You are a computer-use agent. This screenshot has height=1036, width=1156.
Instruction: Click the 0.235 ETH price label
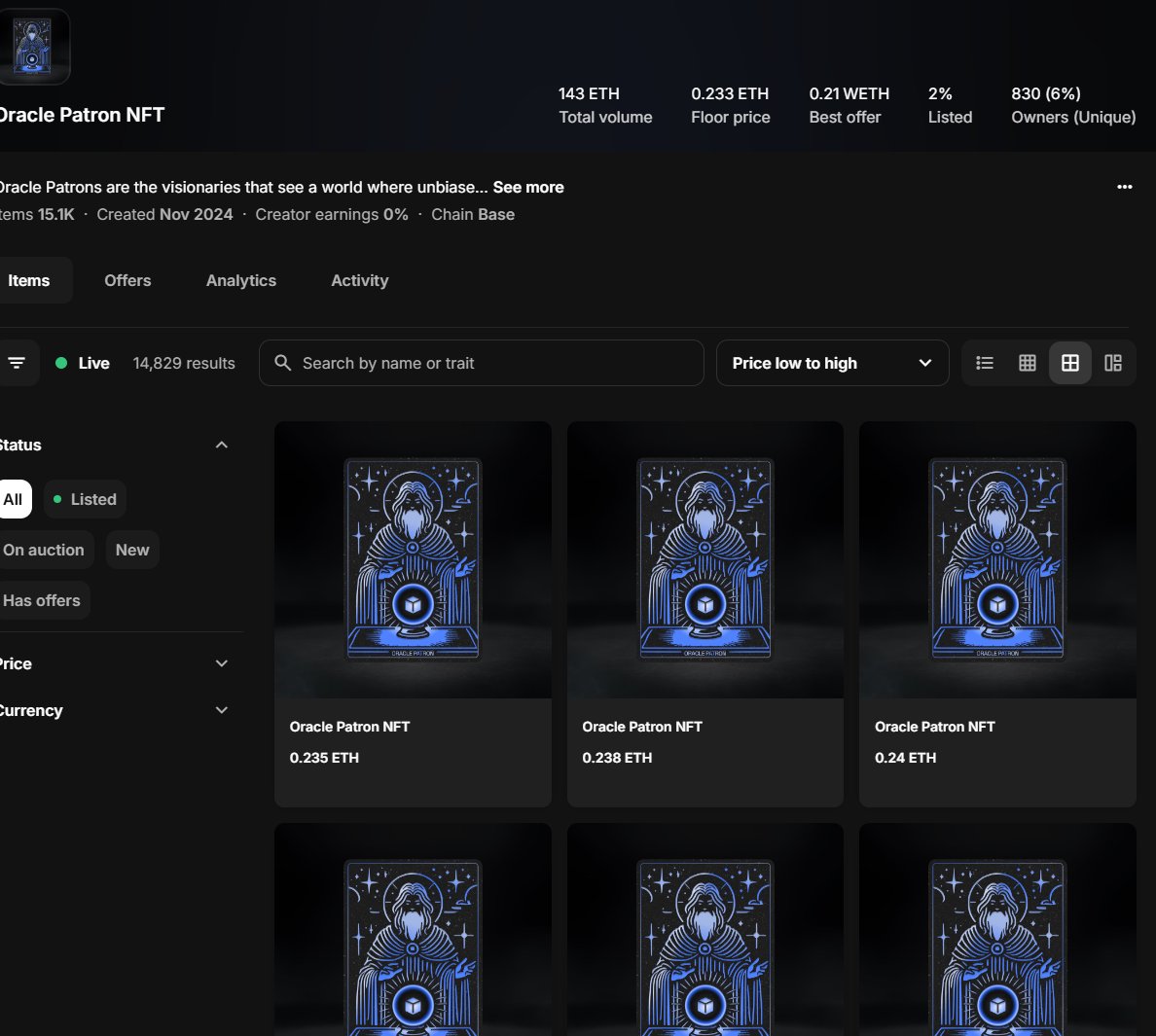click(x=324, y=758)
